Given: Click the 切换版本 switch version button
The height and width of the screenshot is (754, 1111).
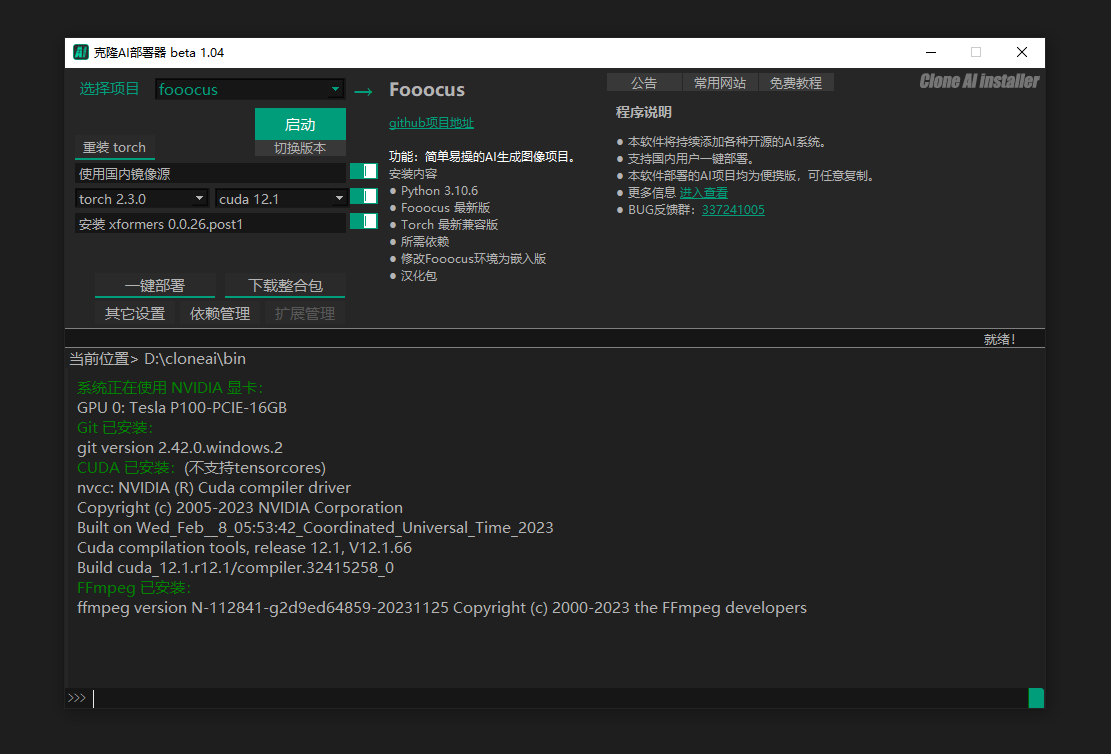Looking at the screenshot, I should click(300, 148).
